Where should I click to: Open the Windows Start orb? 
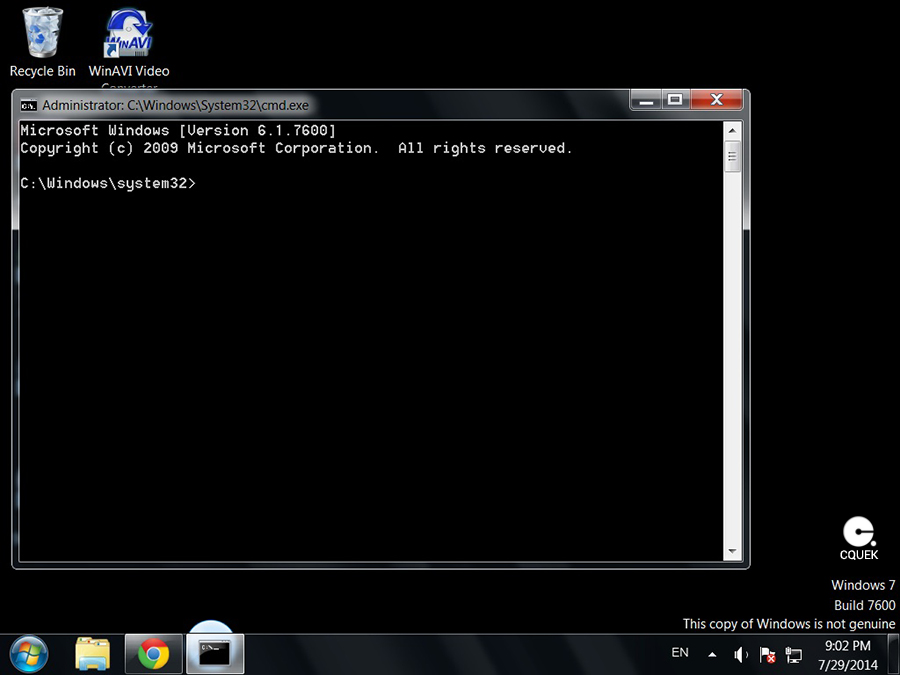point(29,654)
